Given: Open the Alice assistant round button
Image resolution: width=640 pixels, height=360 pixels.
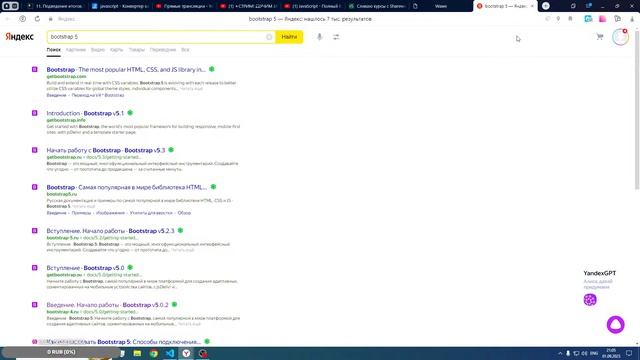Looking at the screenshot, I should coord(616,325).
